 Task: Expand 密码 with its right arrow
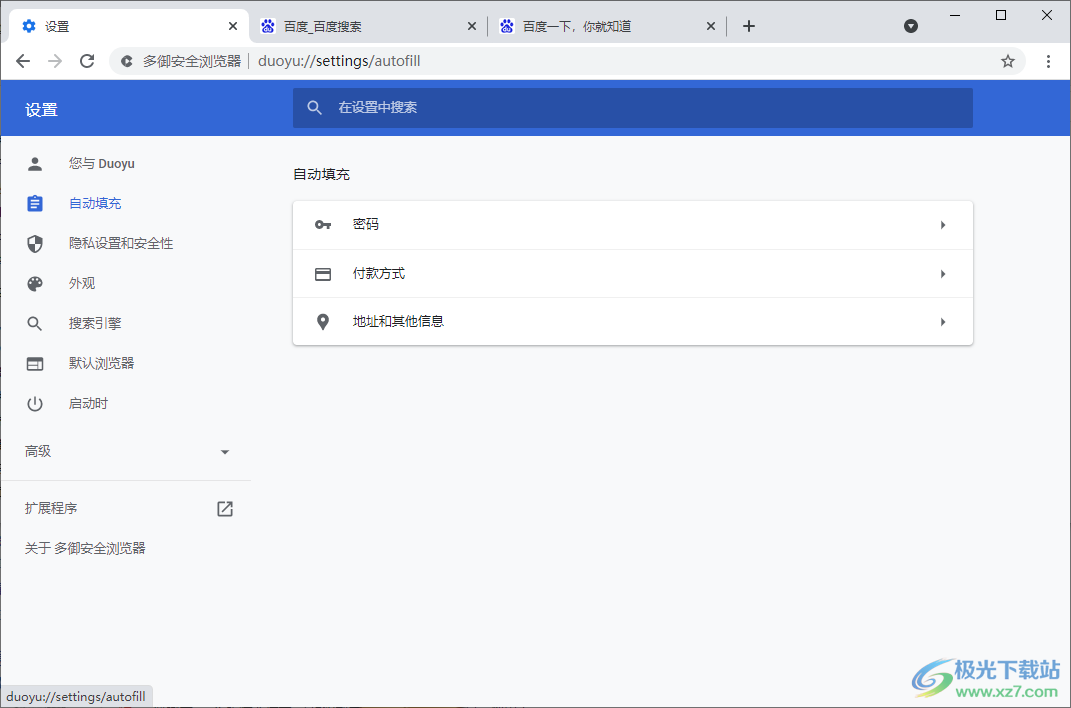click(943, 225)
